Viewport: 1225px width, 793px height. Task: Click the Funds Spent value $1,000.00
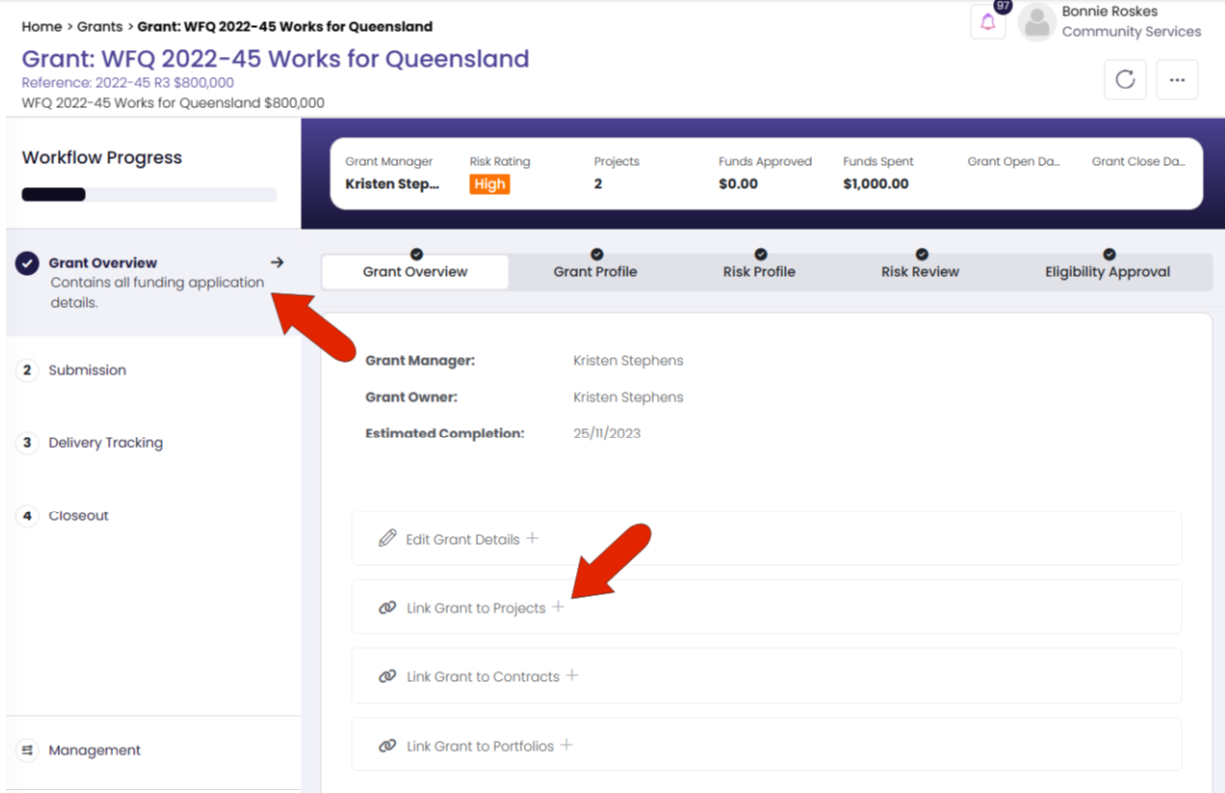click(876, 184)
